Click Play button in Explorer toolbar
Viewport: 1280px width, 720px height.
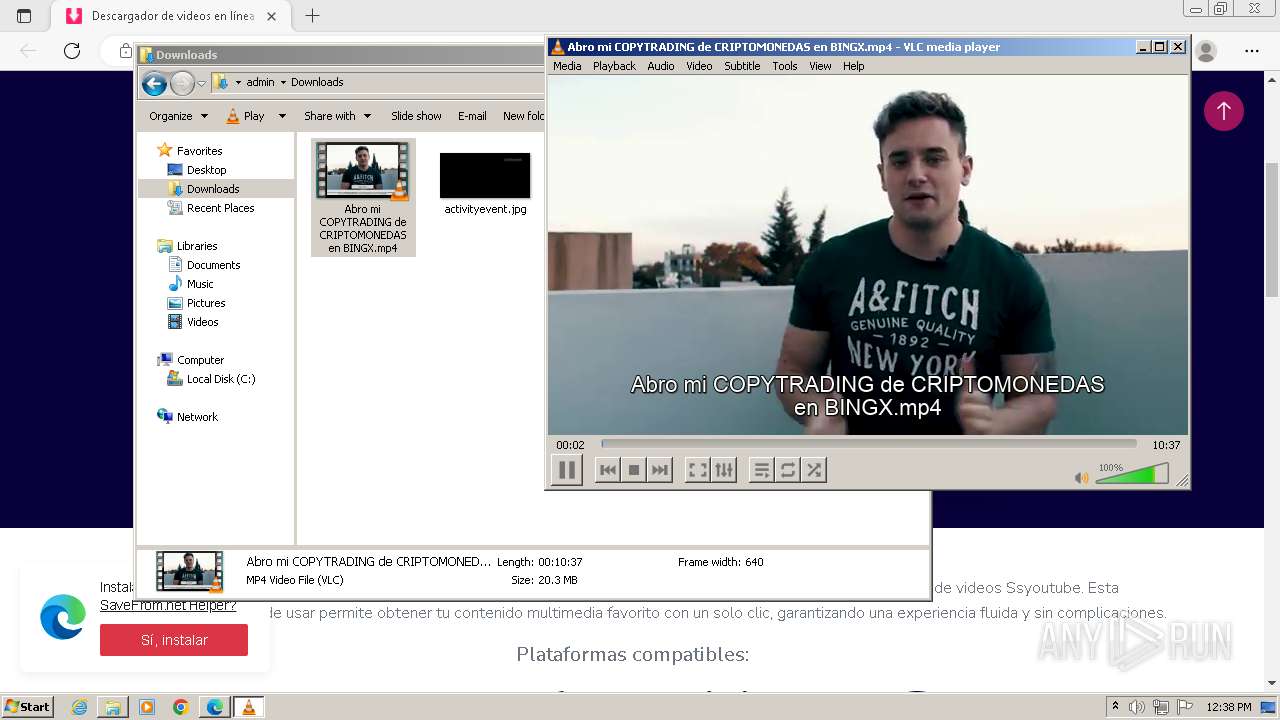pos(246,116)
